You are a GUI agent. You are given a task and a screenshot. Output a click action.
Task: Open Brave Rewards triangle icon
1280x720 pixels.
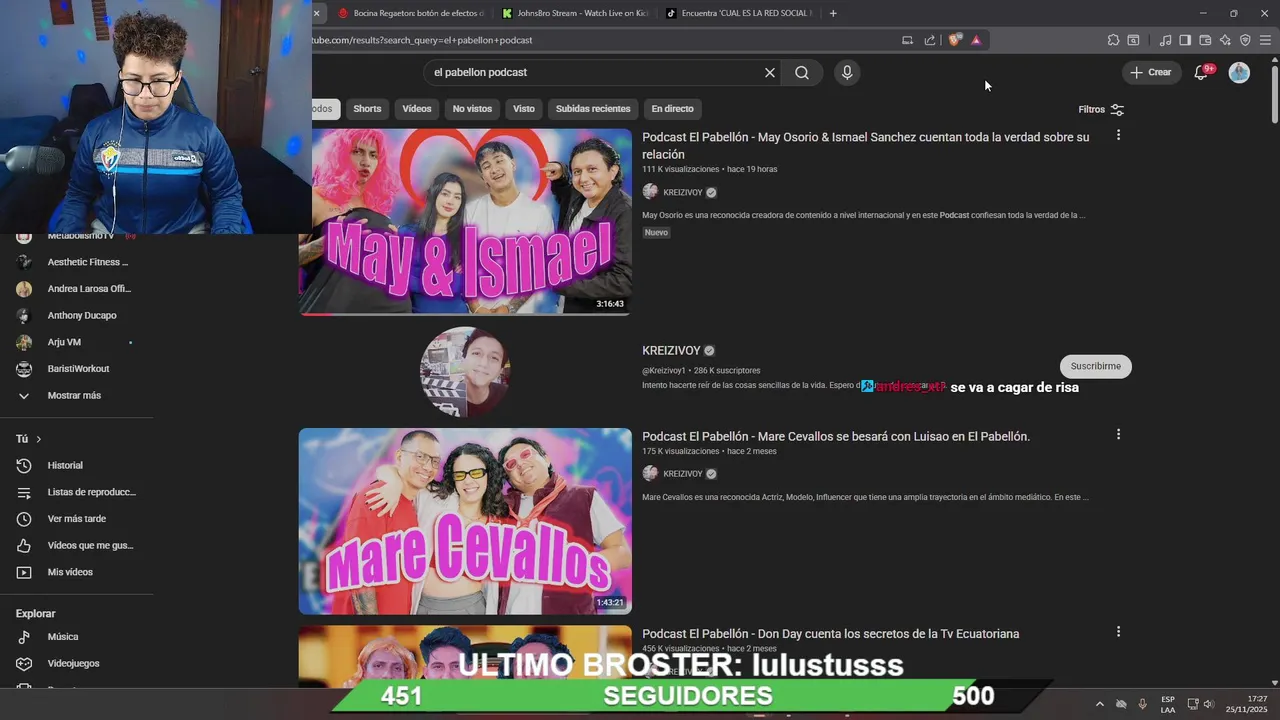976,40
